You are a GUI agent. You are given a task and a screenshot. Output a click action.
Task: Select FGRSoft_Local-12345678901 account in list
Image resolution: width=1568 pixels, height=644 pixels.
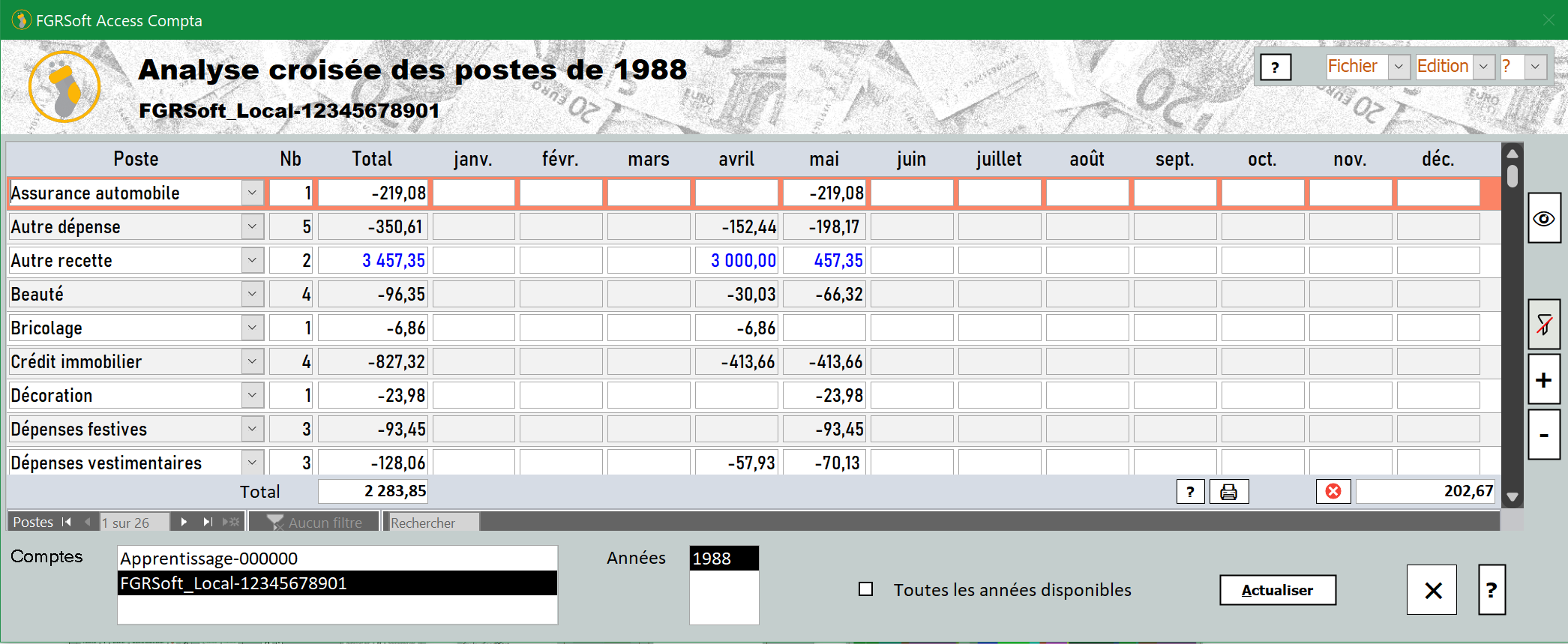click(337, 583)
